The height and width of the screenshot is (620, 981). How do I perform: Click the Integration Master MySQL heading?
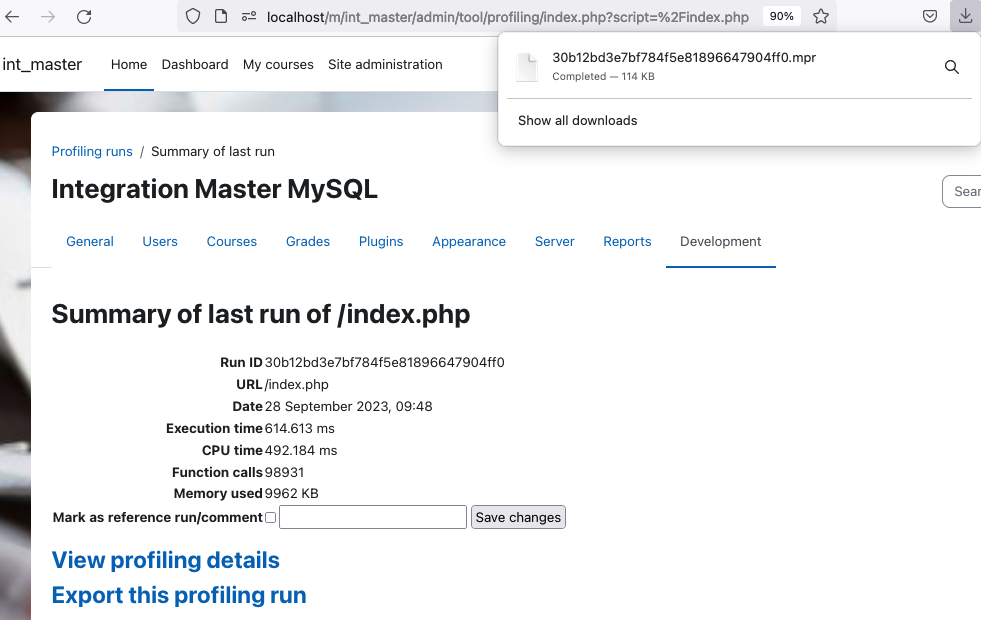point(215,189)
